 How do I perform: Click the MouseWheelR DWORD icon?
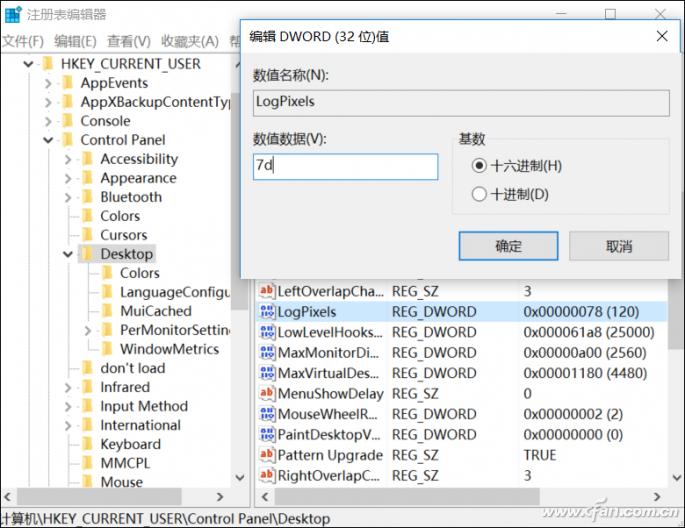(267, 414)
